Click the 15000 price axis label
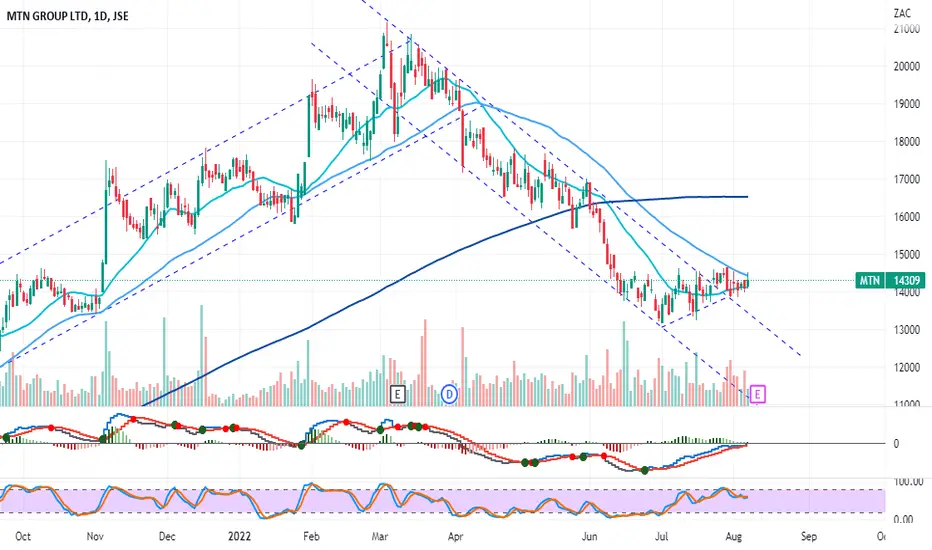This screenshot has height=550, width=932. coord(906,254)
